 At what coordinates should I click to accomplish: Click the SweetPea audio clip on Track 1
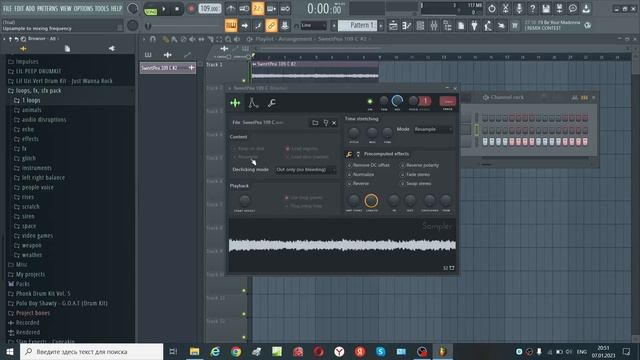[x=315, y=70]
